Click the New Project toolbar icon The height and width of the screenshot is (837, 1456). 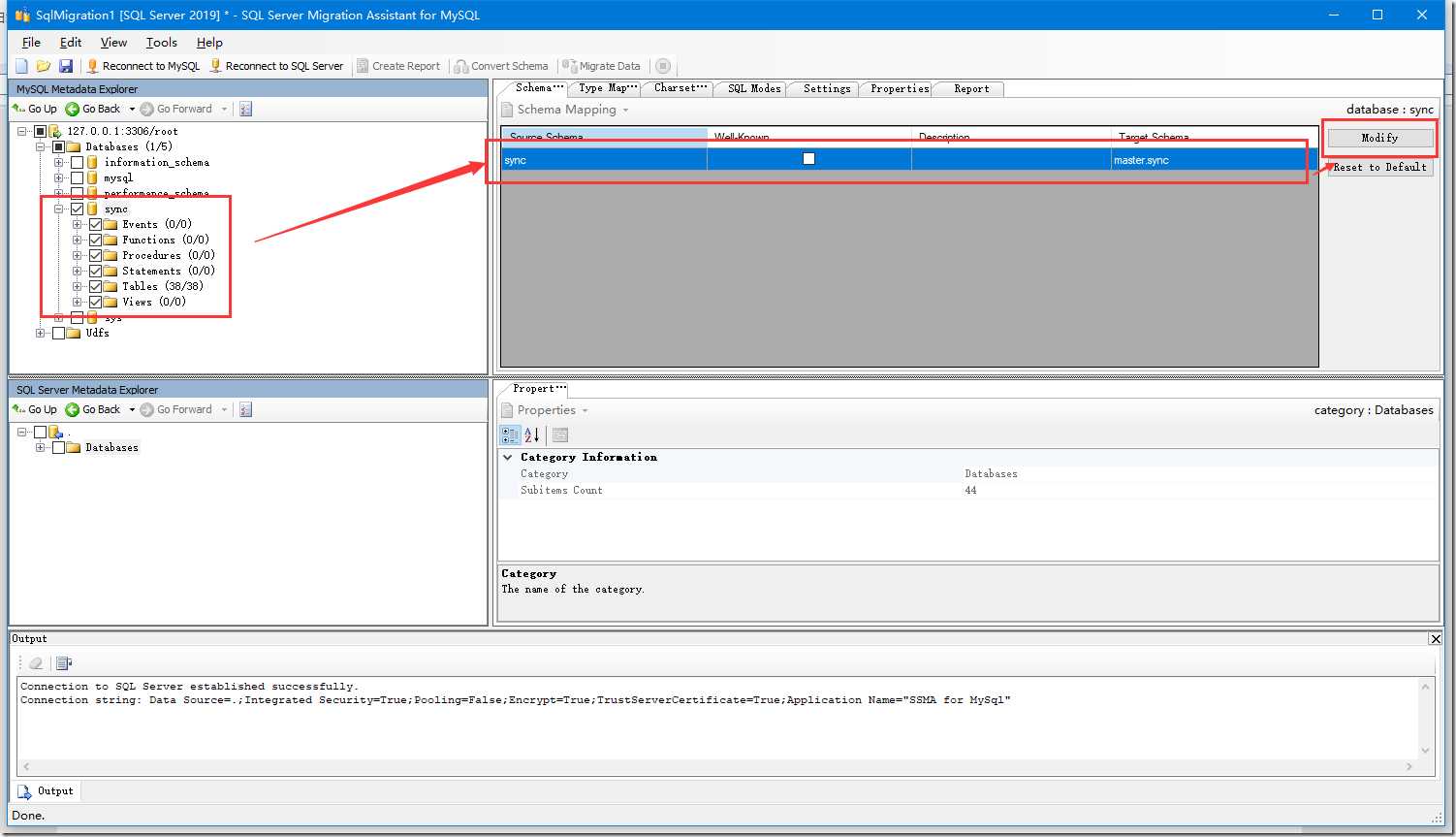point(21,66)
